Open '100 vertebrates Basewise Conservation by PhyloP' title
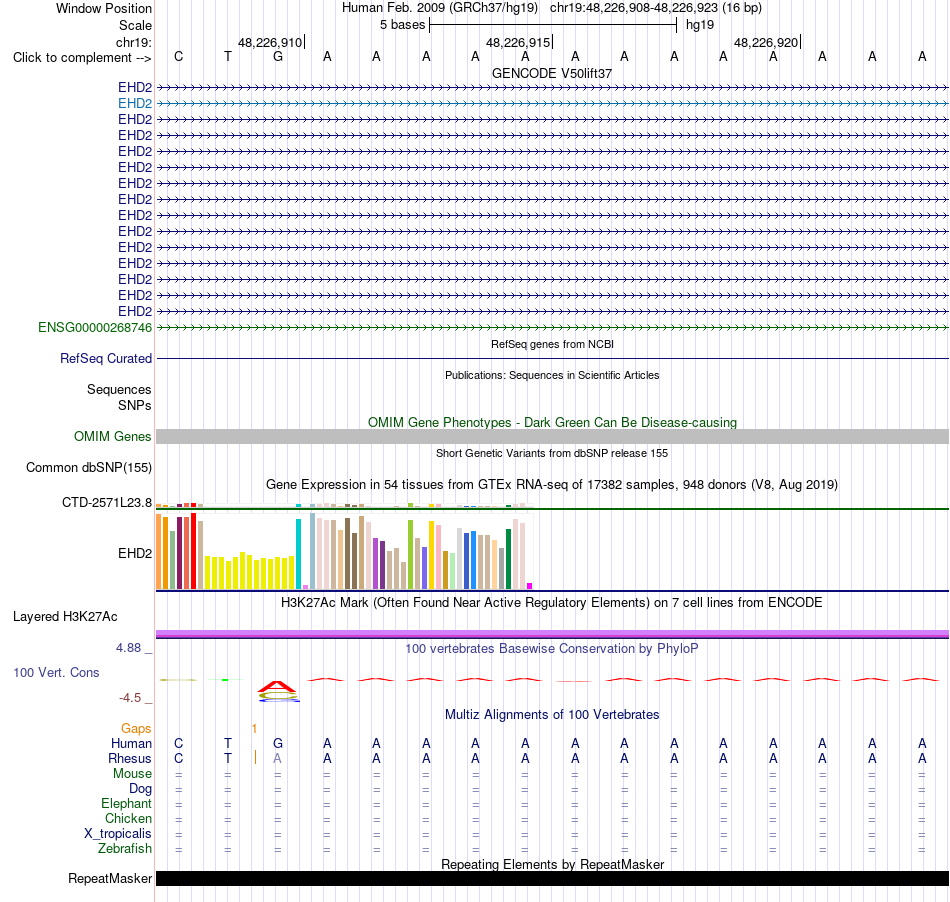This screenshot has width=950, height=902. pyautogui.click(x=552, y=649)
